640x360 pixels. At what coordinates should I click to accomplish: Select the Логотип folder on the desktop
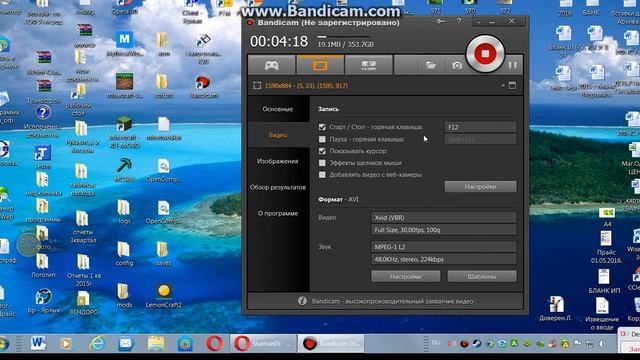click(x=43, y=265)
